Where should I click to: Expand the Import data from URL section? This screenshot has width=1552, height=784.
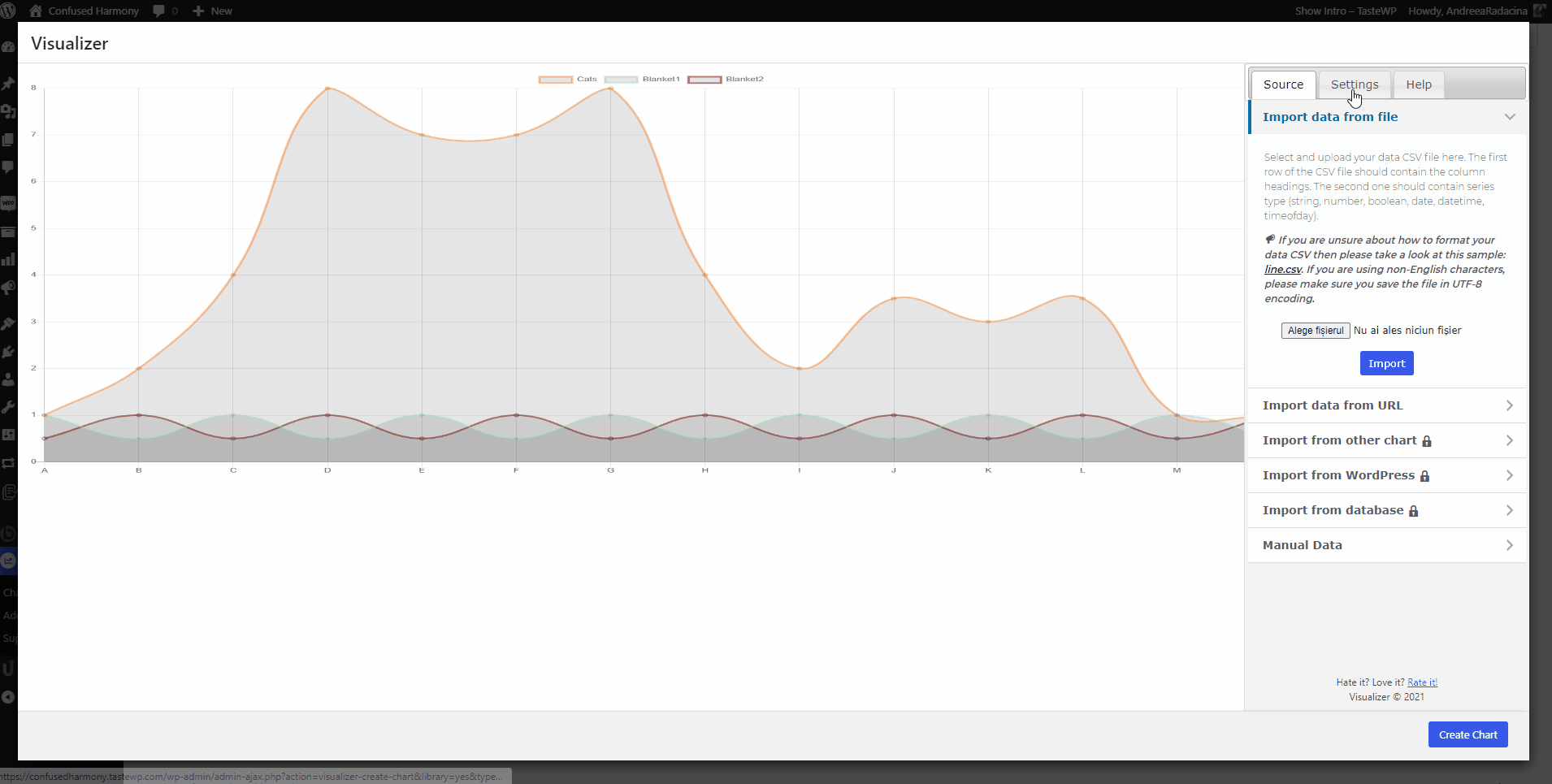1386,405
